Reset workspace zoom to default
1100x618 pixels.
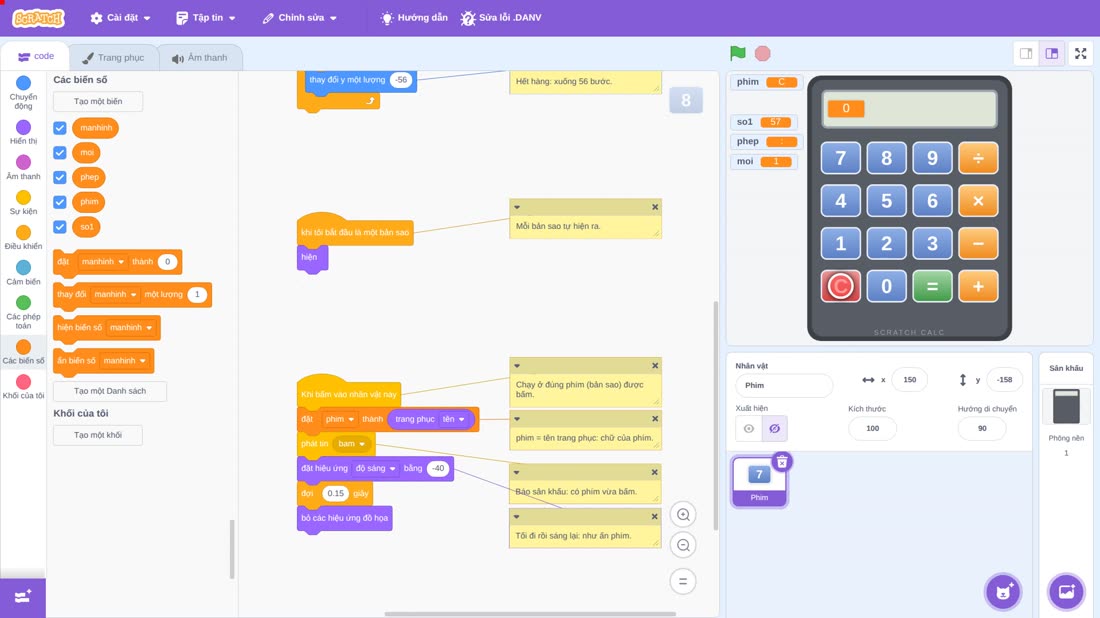[x=683, y=581]
